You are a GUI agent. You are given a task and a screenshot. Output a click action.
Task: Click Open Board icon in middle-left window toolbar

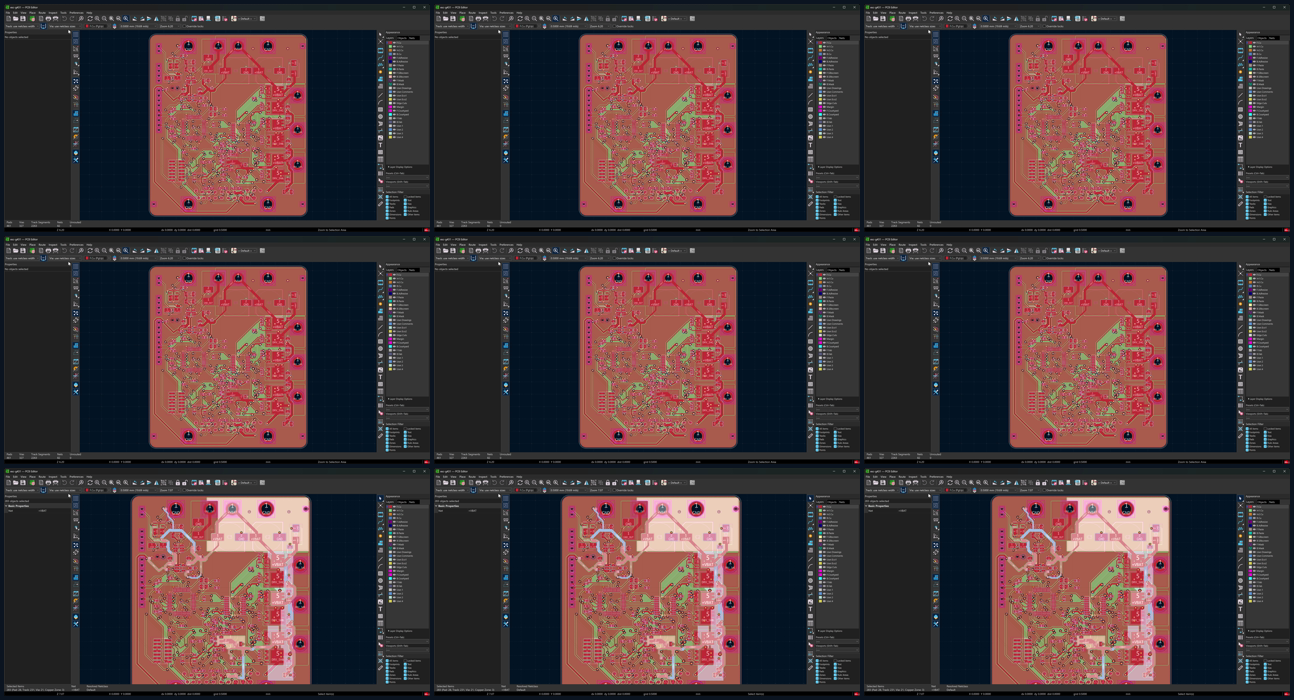click(15, 251)
